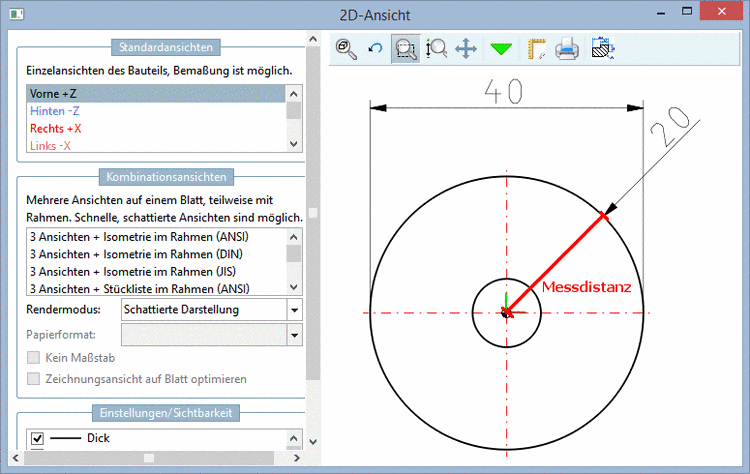This screenshot has width=750, height=474.
Task: Choose 3 Ansichten + Isometrie im Rahmen (ANSI)
Action: [156, 237]
